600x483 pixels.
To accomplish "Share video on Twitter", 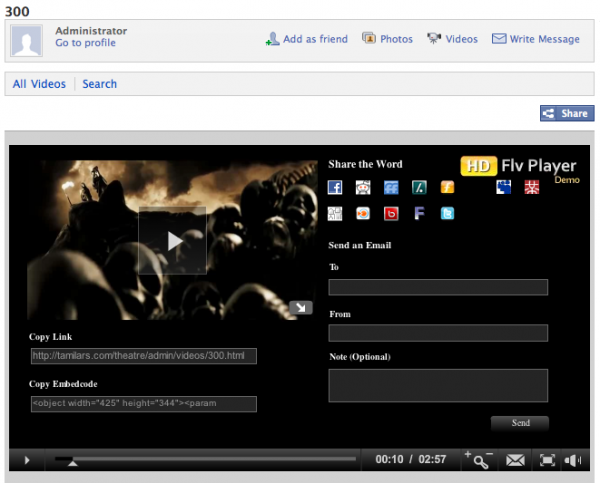I will coord(447,214).
